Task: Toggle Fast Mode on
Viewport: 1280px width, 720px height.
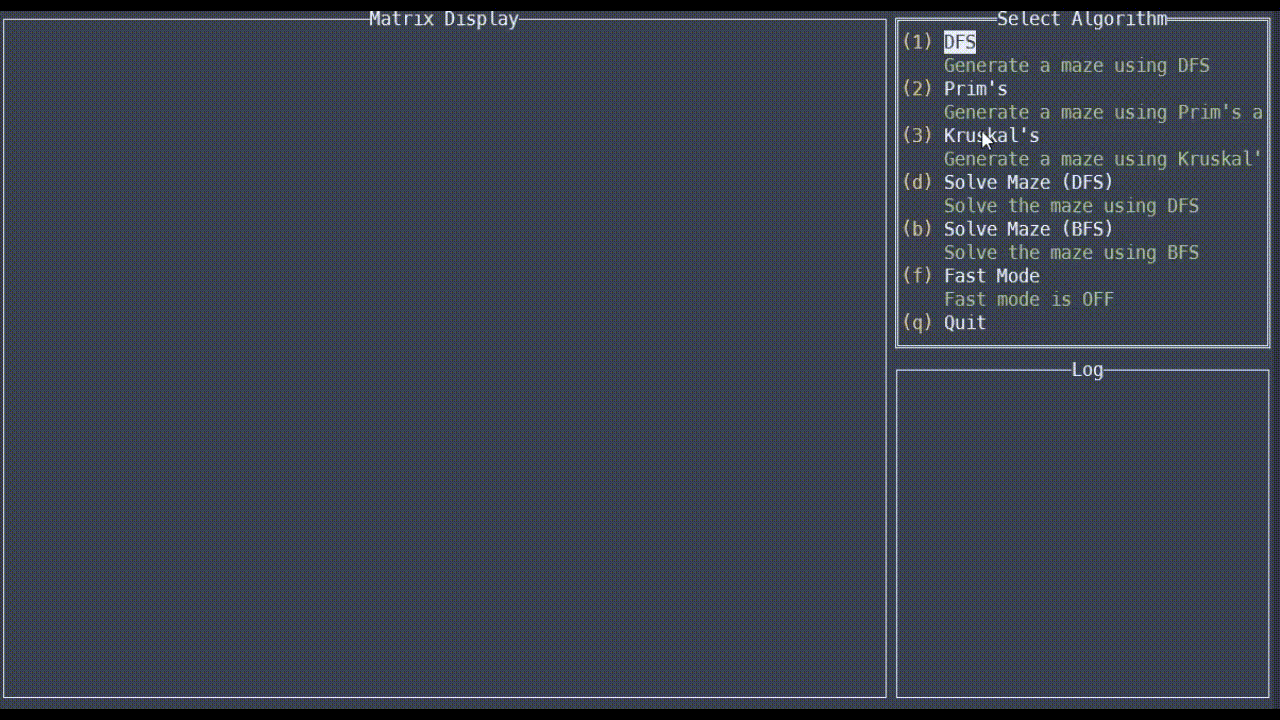Action: click(991, 276)
